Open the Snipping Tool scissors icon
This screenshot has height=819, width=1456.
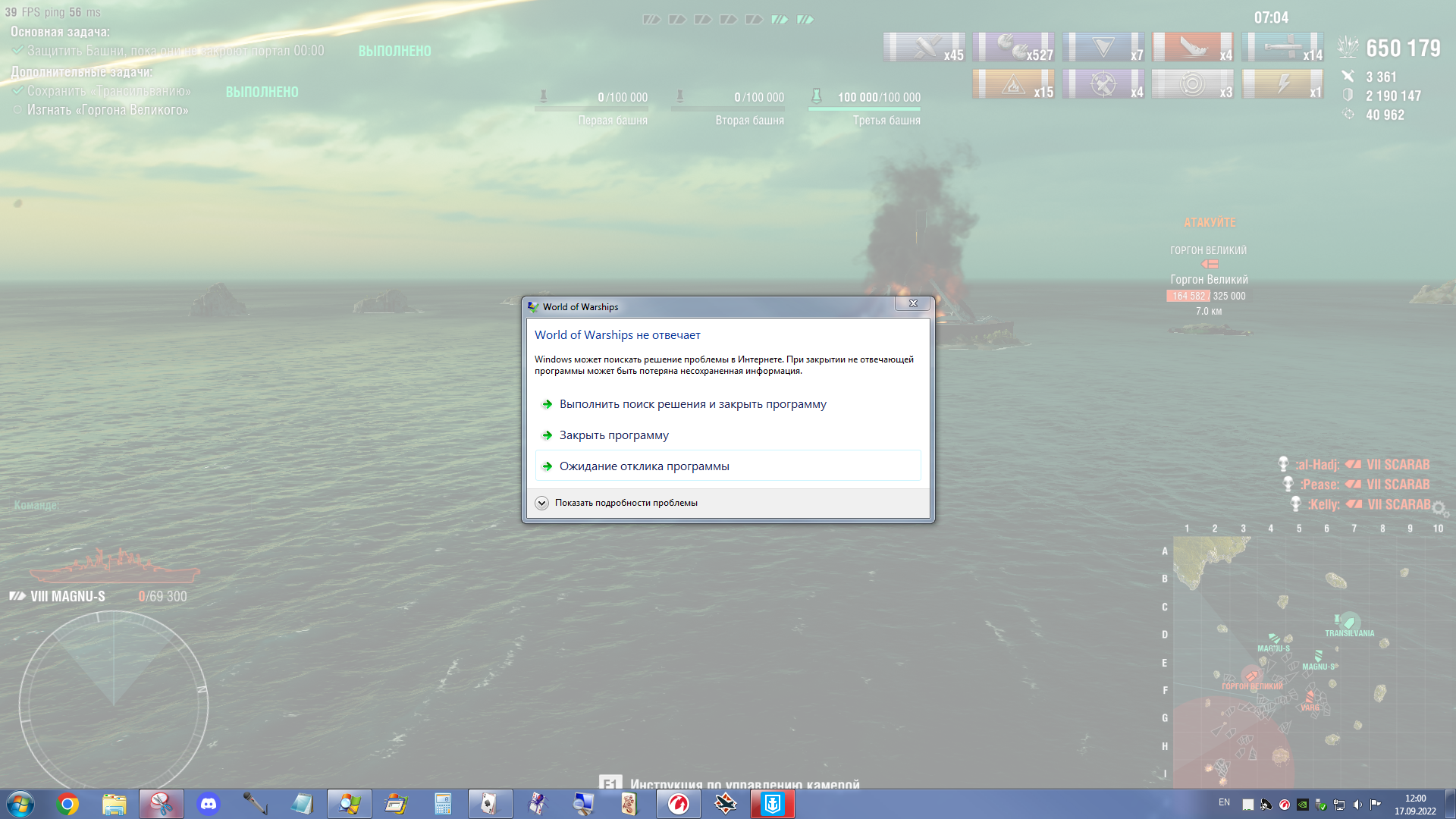(161, 804)
